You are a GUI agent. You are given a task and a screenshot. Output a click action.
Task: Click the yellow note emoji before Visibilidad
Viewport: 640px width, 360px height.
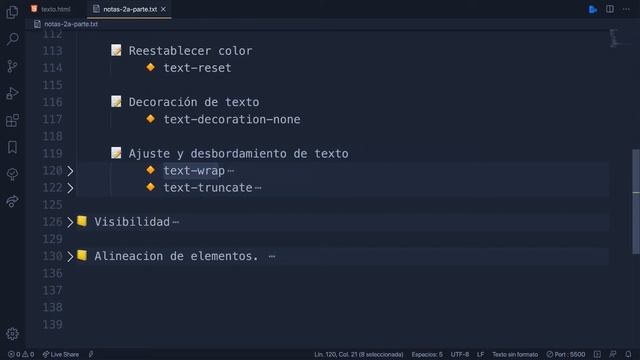[x=82, y=221]
